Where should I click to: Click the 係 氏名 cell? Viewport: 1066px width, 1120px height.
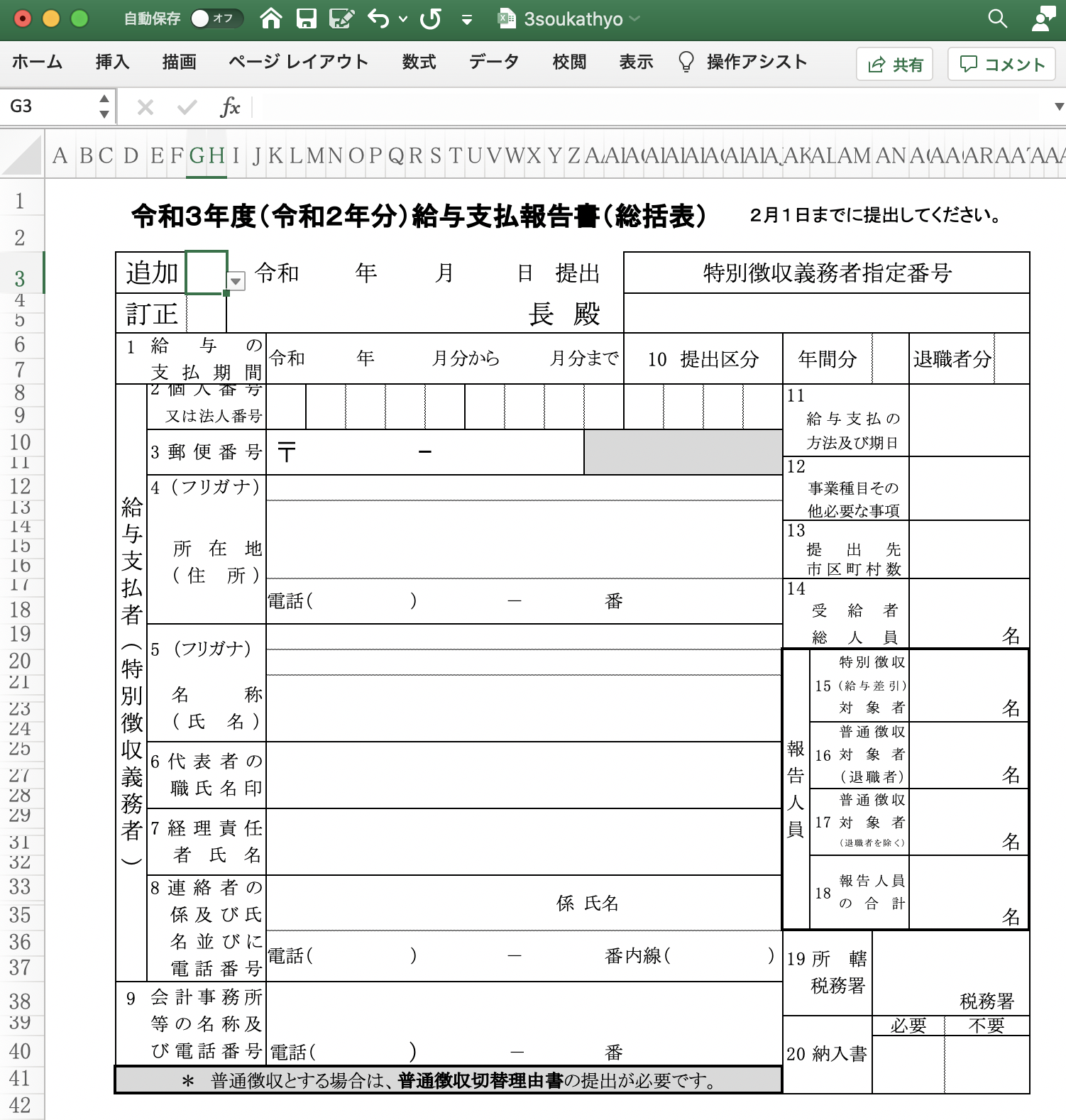[524, 903]
